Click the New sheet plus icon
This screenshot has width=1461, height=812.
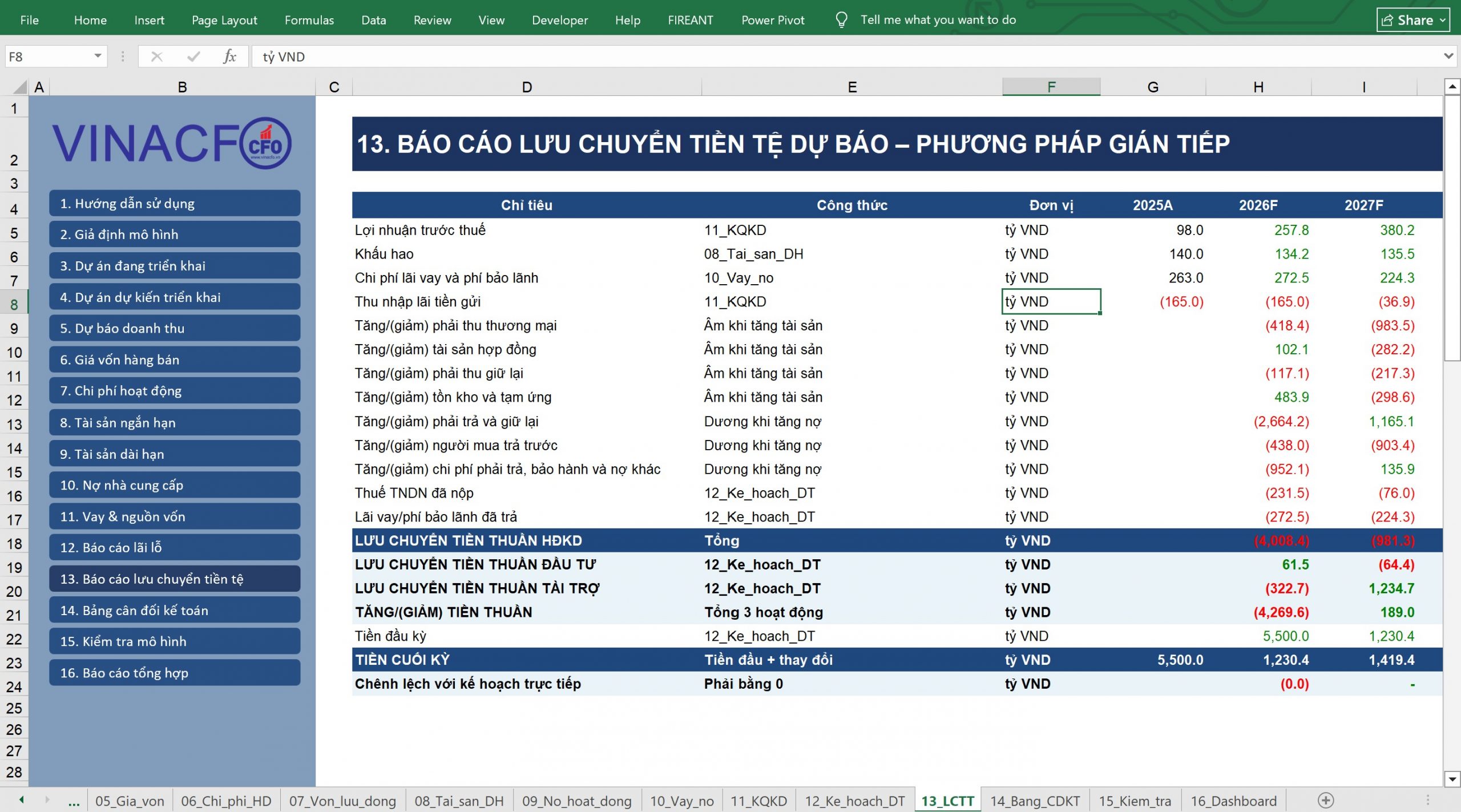(x=1326, y=800)
